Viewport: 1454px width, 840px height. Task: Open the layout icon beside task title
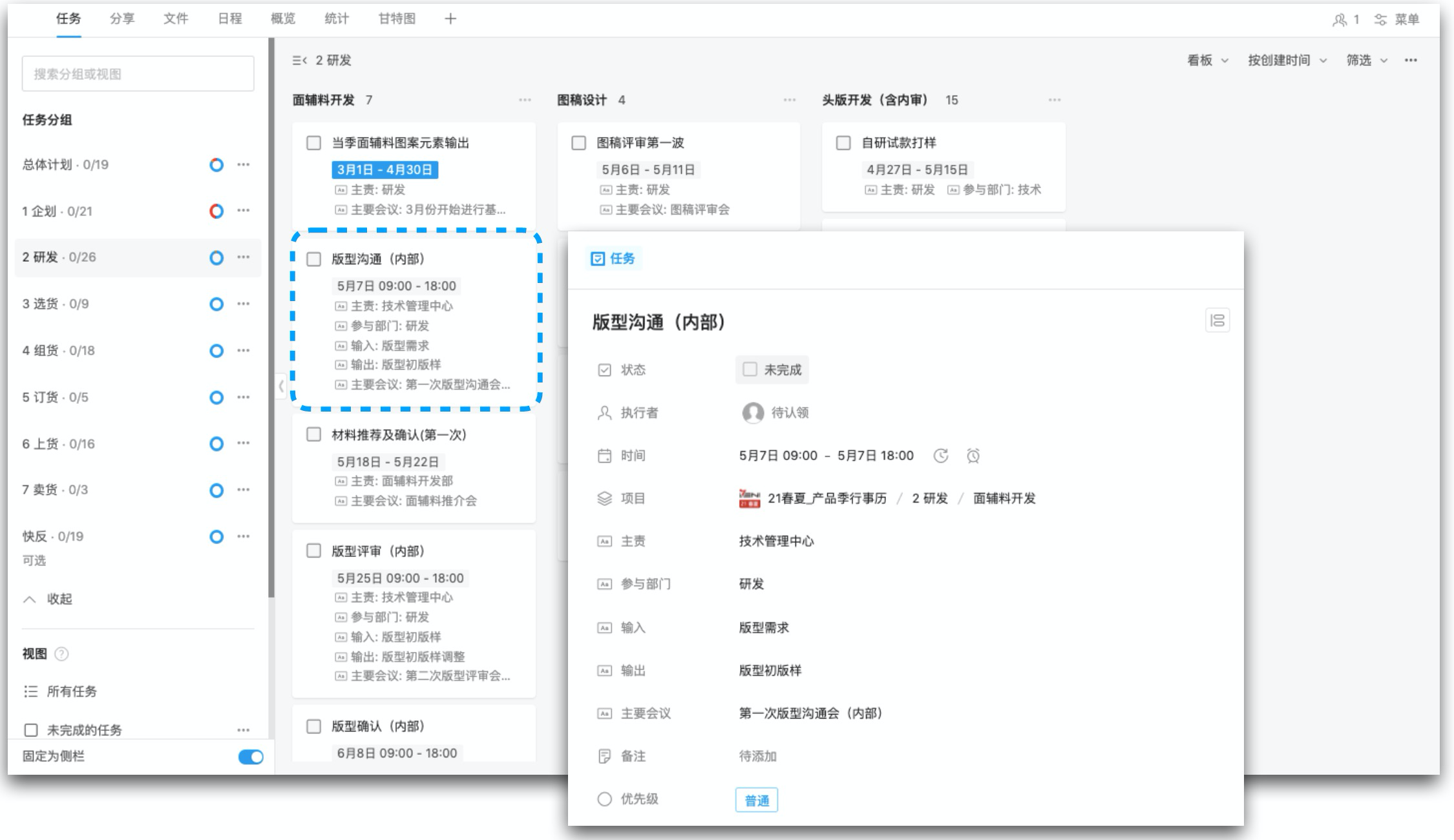pos(1217,320)
